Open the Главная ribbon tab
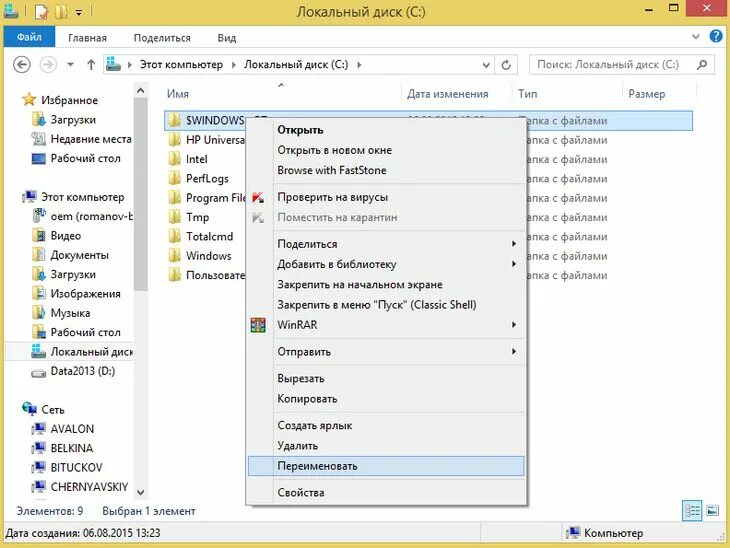The height and width of the screenshot is (548, 730). point(87,38)
